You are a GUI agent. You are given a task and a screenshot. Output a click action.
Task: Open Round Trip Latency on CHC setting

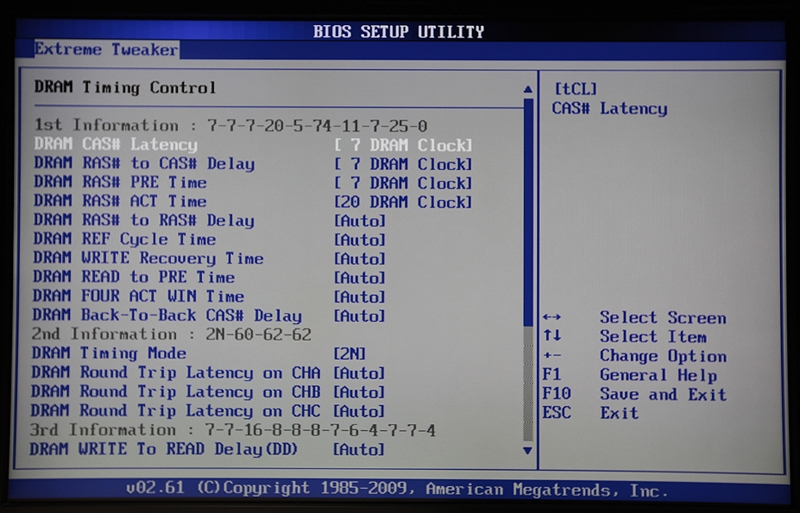[359, 411]
